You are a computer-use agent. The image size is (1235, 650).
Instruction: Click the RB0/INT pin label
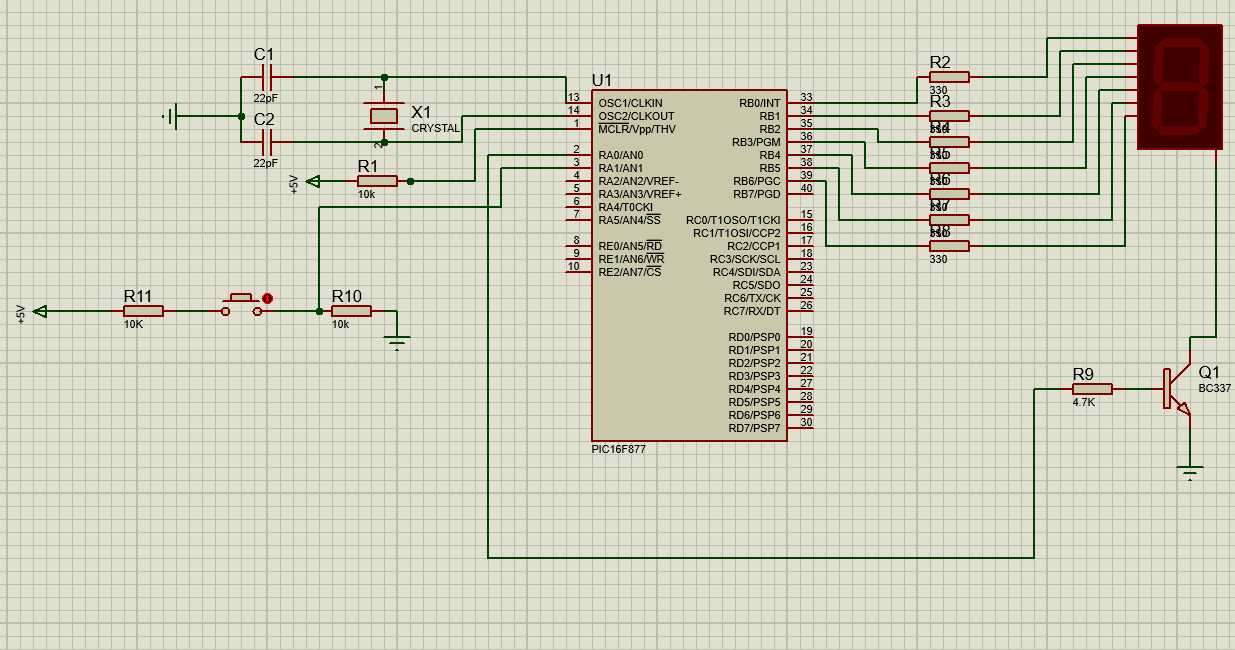pyautogui.click(x=759, y=103)
